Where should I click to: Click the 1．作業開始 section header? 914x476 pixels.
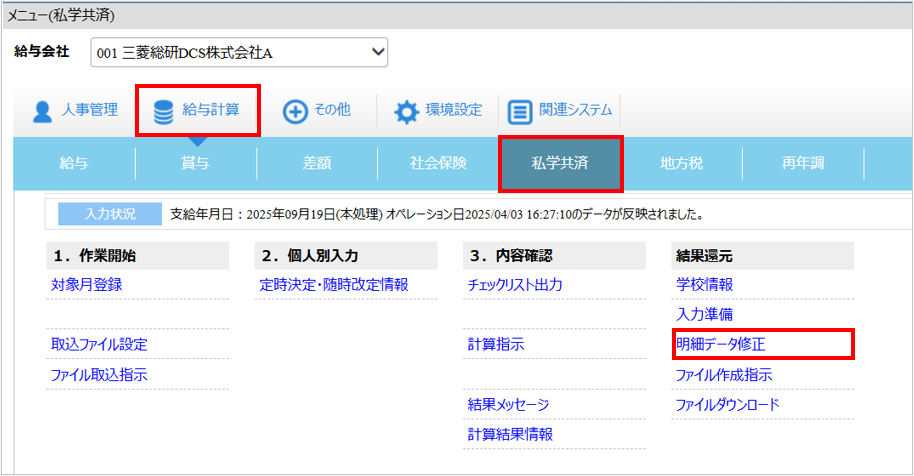[138, 256]
